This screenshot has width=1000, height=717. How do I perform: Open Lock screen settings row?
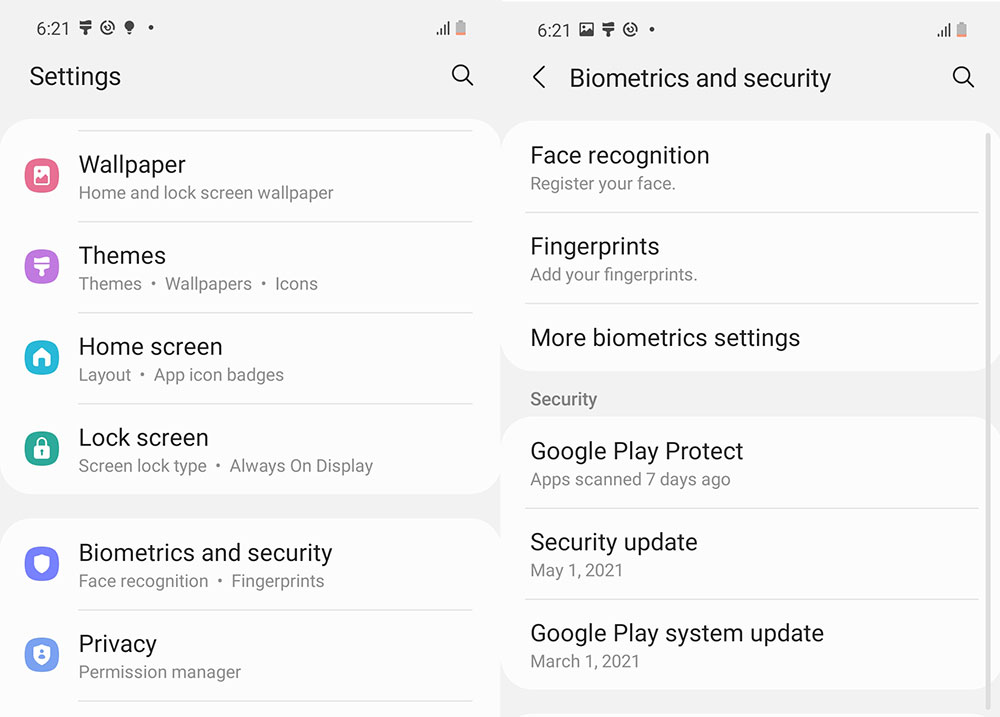pyautogui.click(x=250, y=450)
